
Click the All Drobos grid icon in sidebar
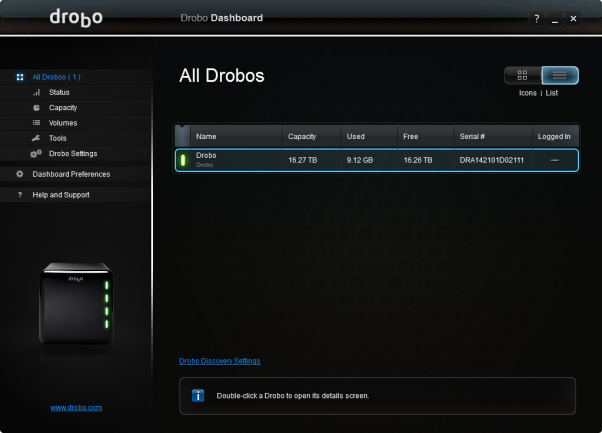[20, 77]
